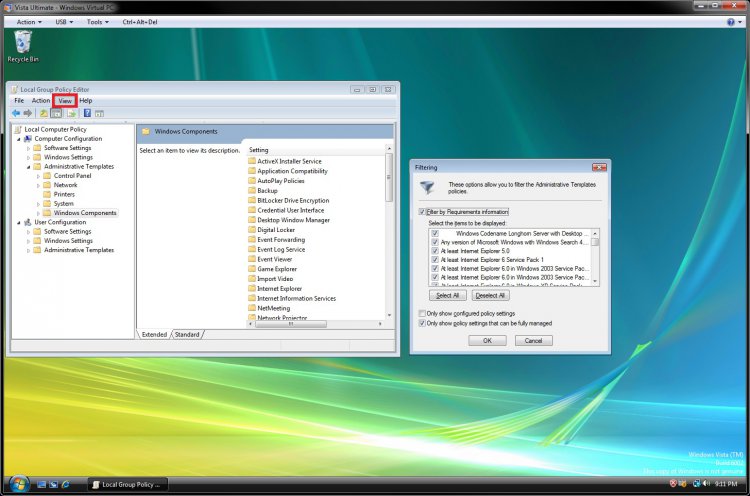The width and height of the screenshot is (750, 496).
Task: Open the Game Explorer folder
Action: click(273, 269)
